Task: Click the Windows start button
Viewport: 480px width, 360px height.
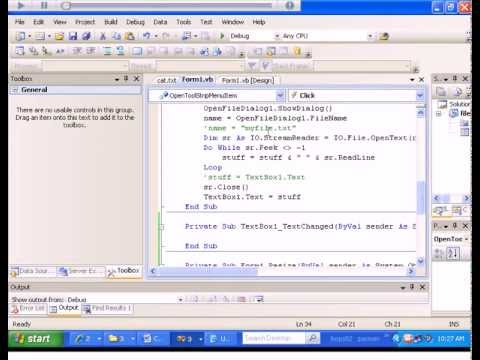Action: [36, 339]
